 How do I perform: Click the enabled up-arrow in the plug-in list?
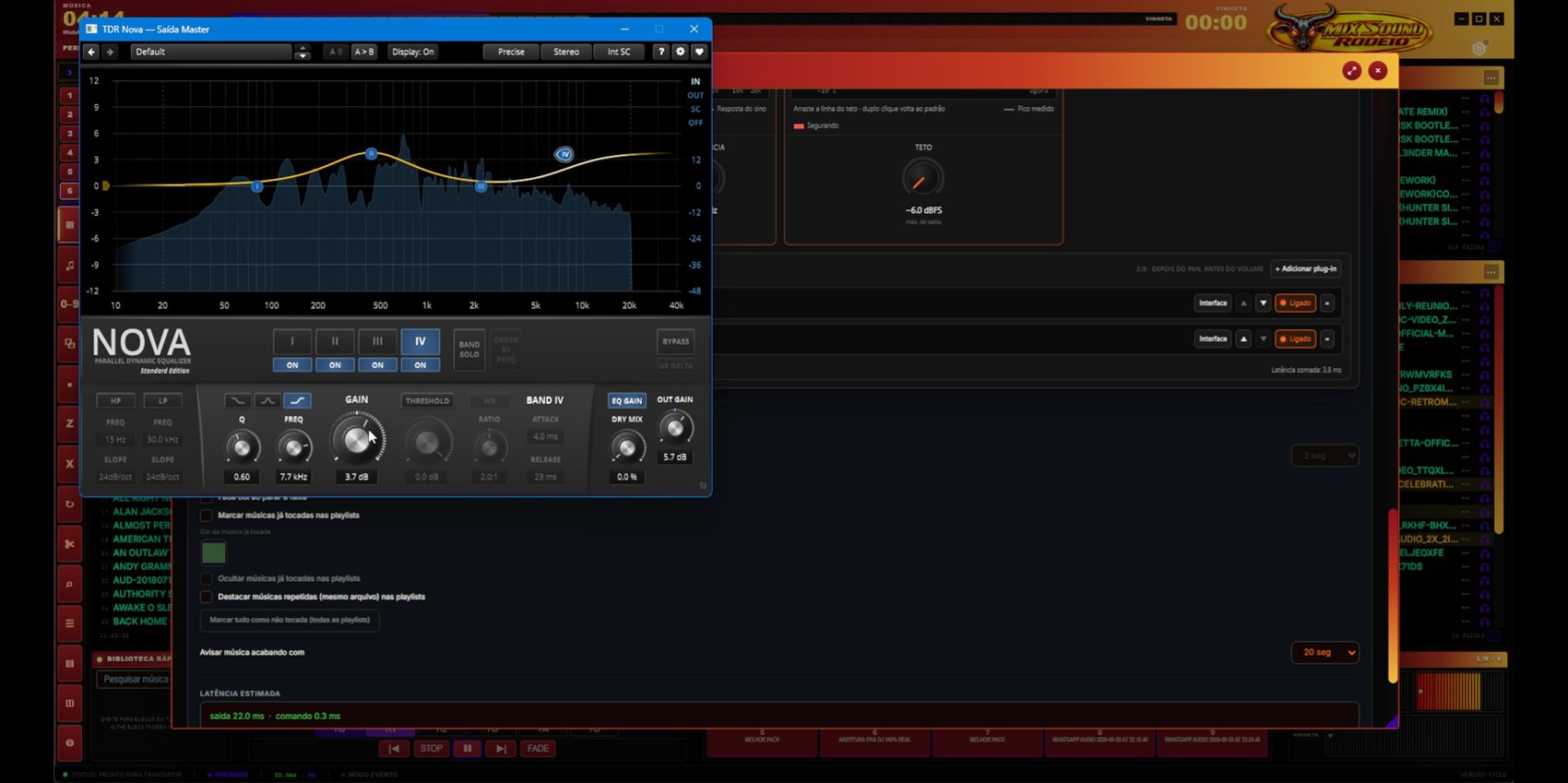tap(1243, 338)
